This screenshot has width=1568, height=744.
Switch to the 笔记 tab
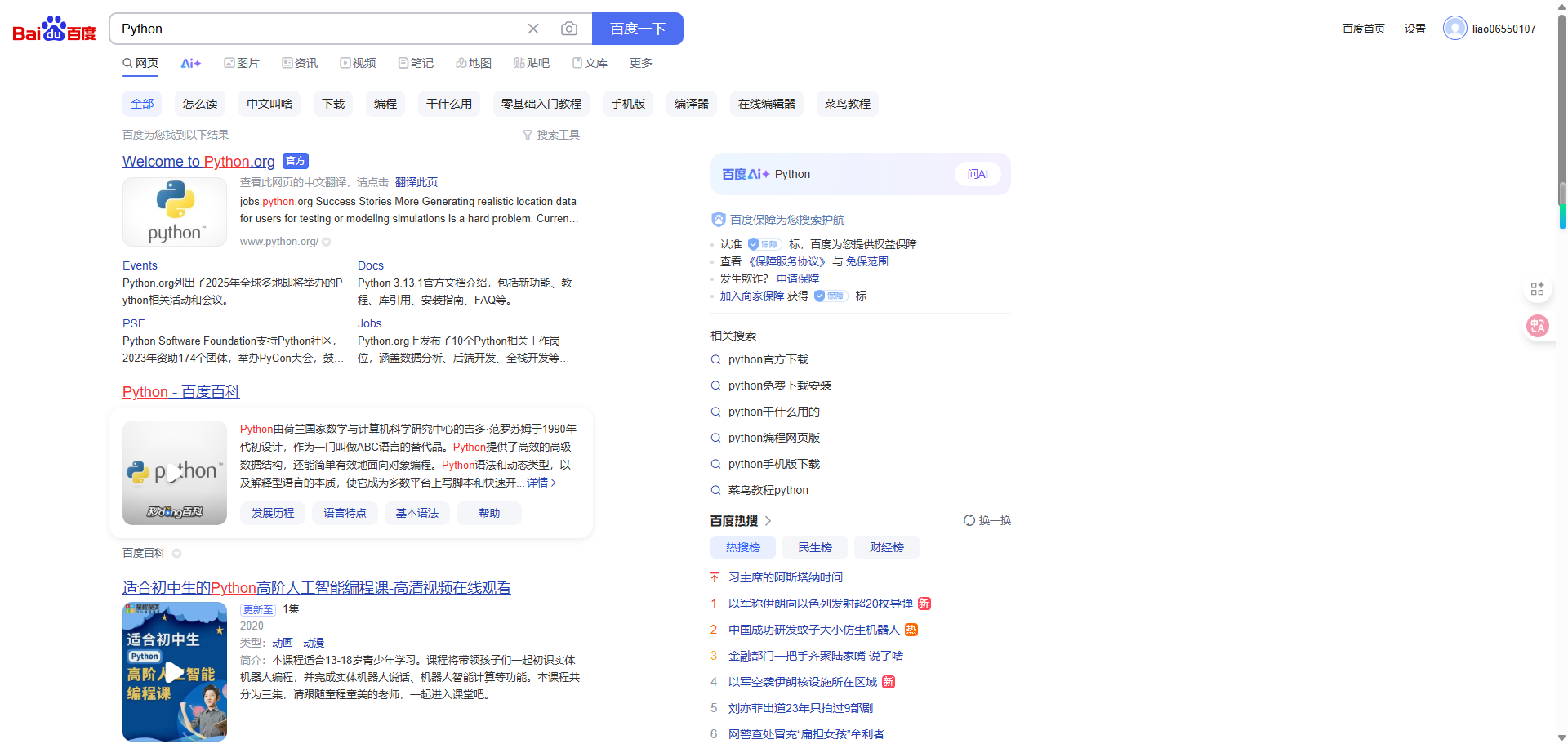416,63
